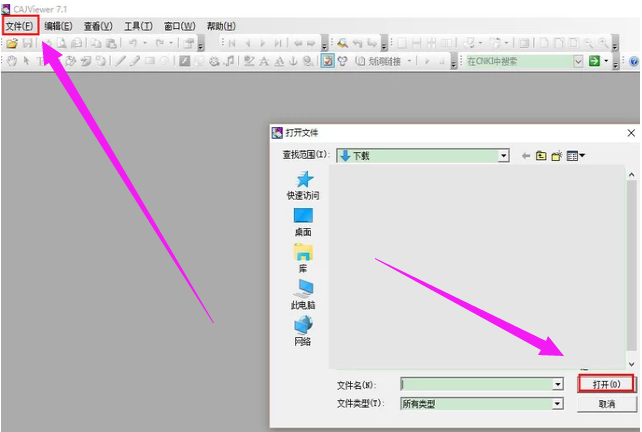This screenshot has height=432, width=642.
Task: Expand the Look in folder dropdown
Action: tap(505, 156)
